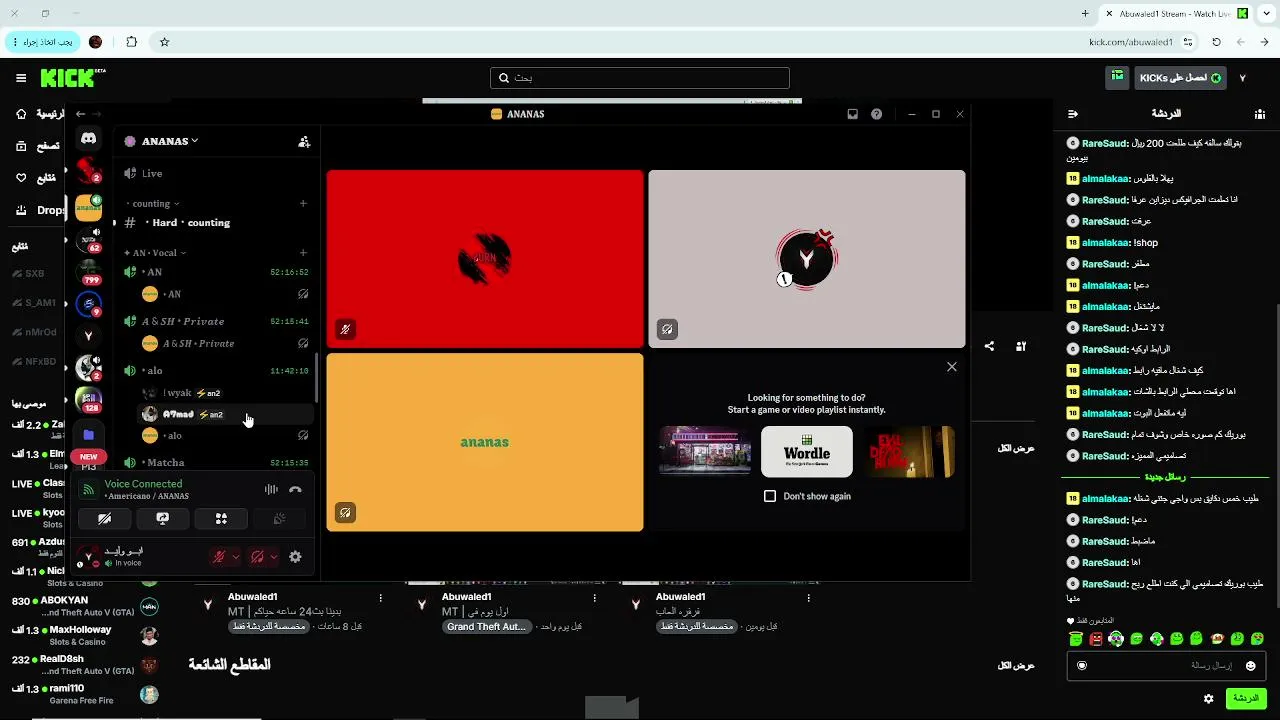The height and width of the screenshot is (720, 1280).
Task: Open the Kick sidebar hamburger menu
Action: (21, 78)
